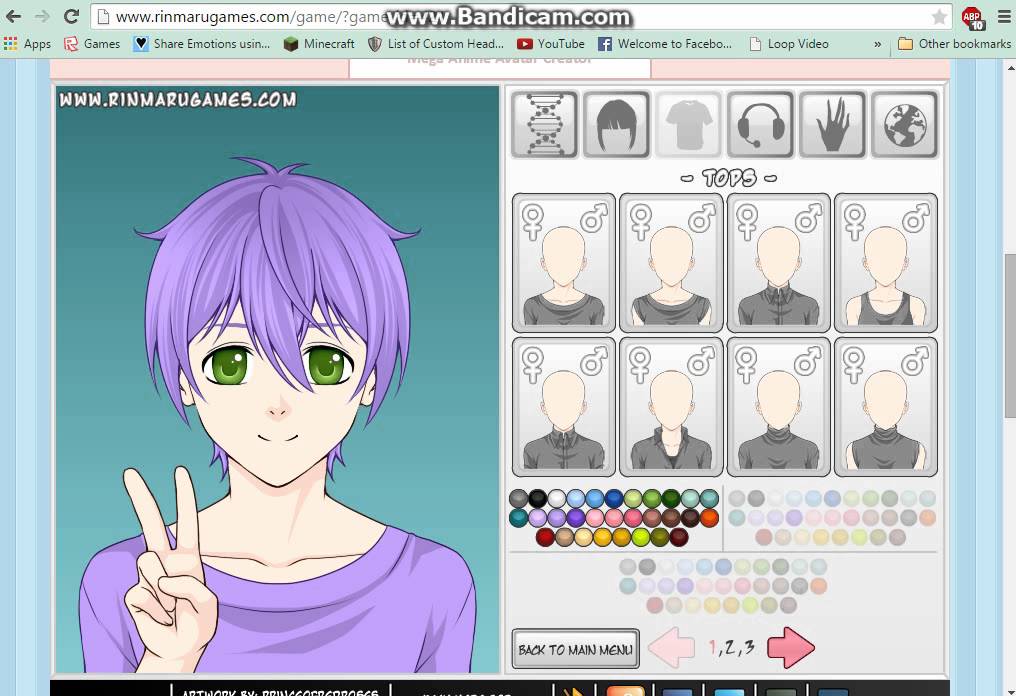Pick the deep purple color ball
Screen dimensions: 1016x696
coord(575,518)
